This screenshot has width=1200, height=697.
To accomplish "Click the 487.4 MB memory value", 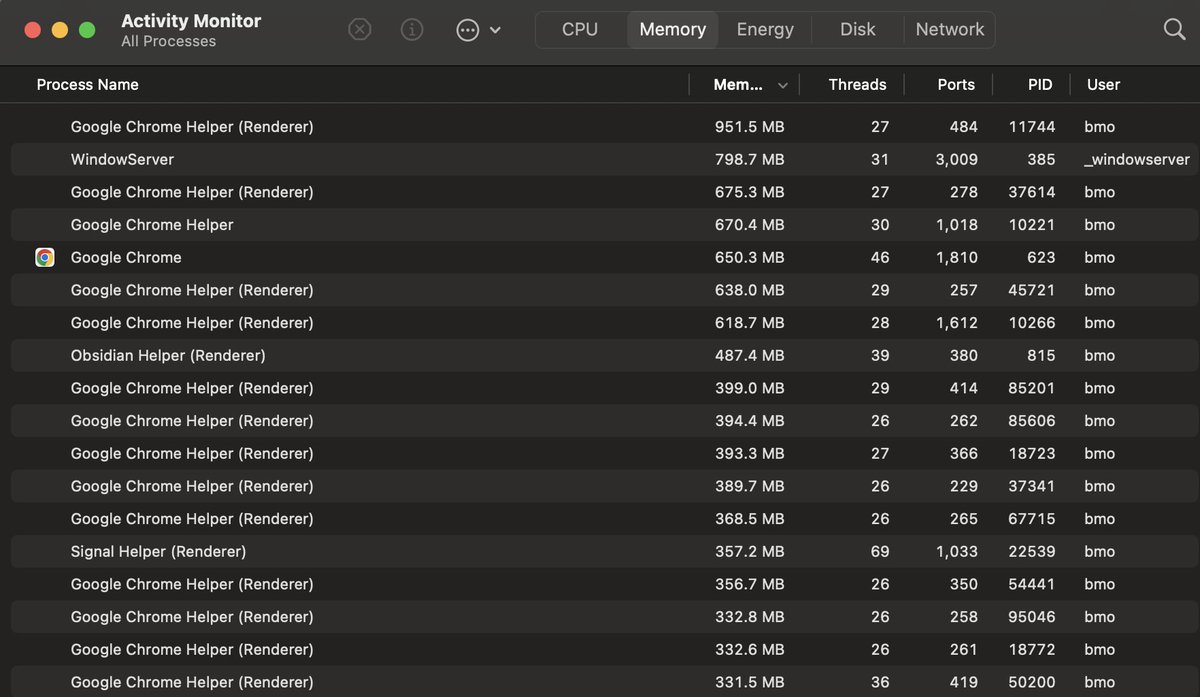I will 749,355.
